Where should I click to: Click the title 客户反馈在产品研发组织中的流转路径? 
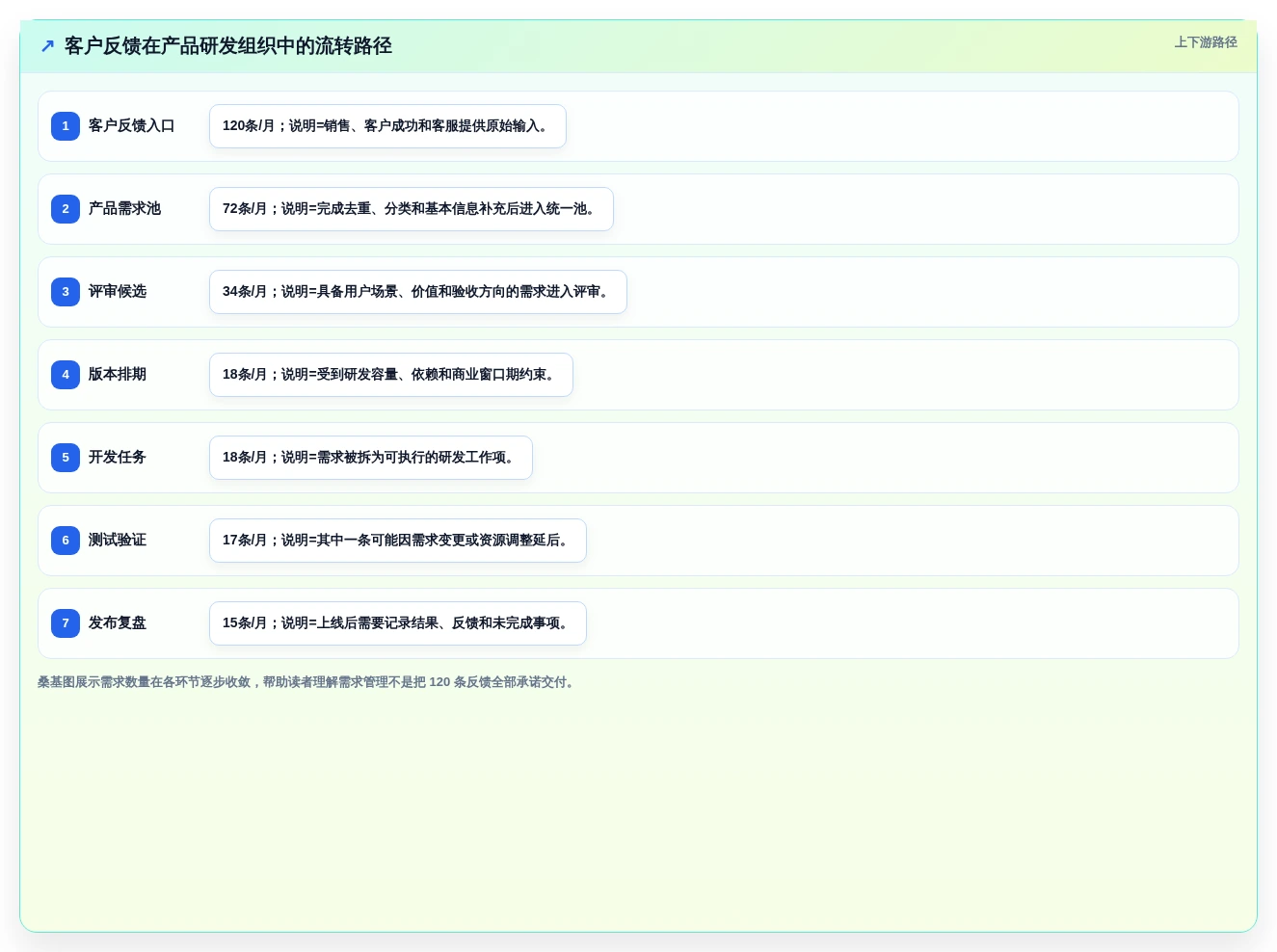(x=228, y=46)
